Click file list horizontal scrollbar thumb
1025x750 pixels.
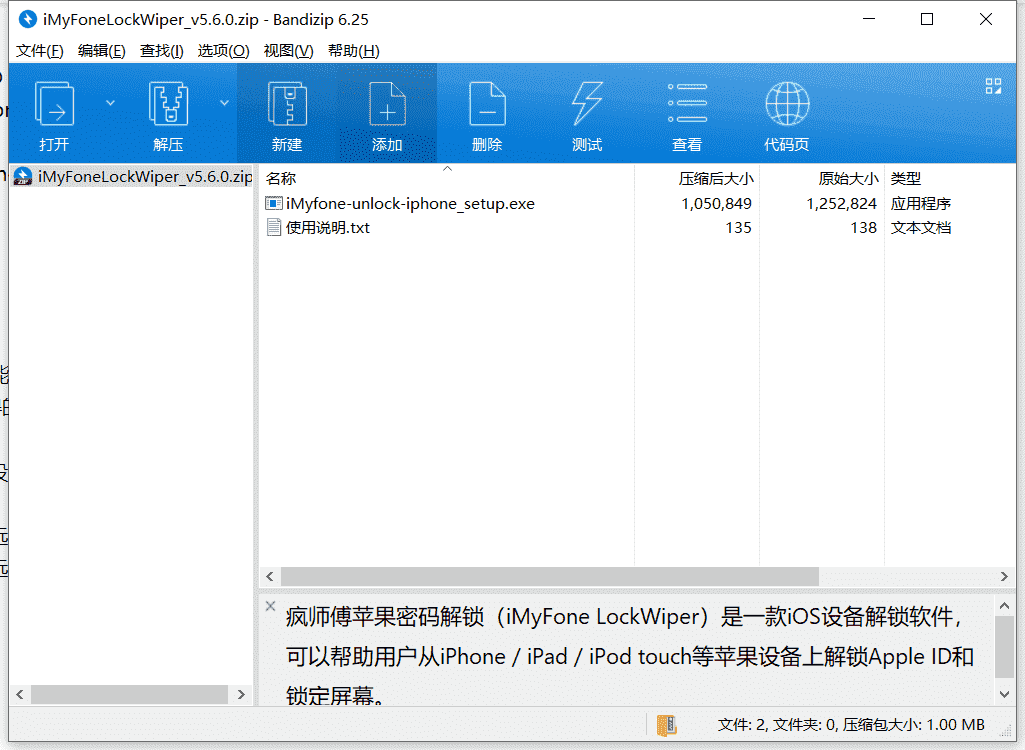point(550,576)
